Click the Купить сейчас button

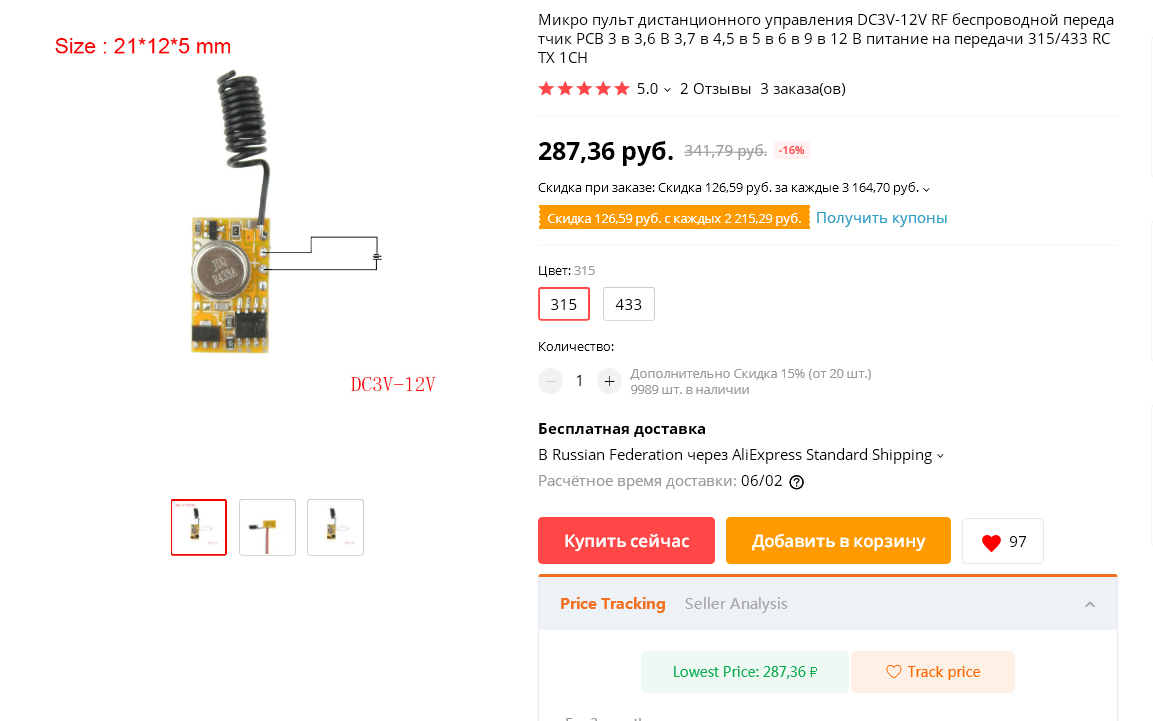627,541
